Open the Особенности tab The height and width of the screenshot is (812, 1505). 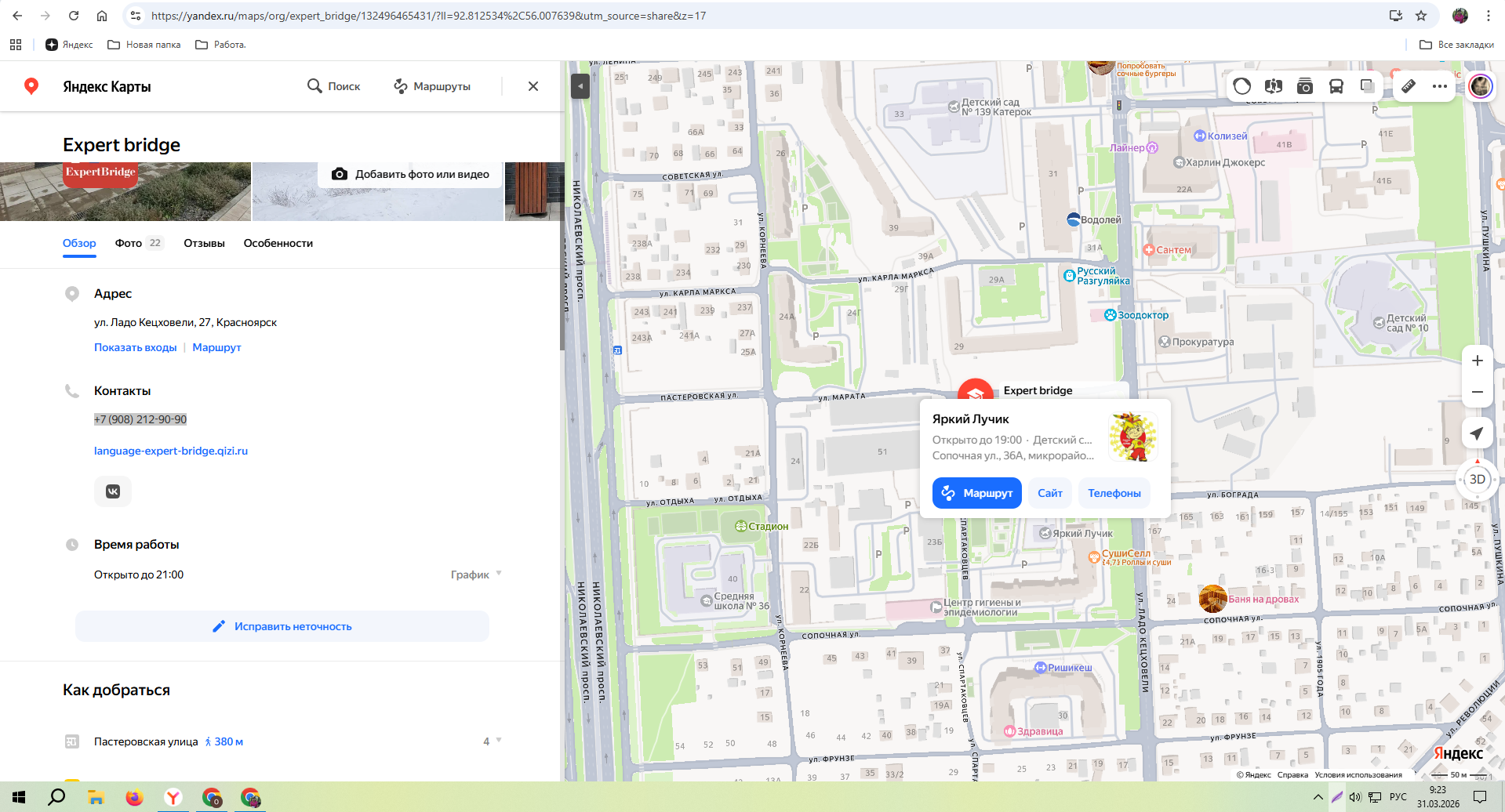click(278, 243)
